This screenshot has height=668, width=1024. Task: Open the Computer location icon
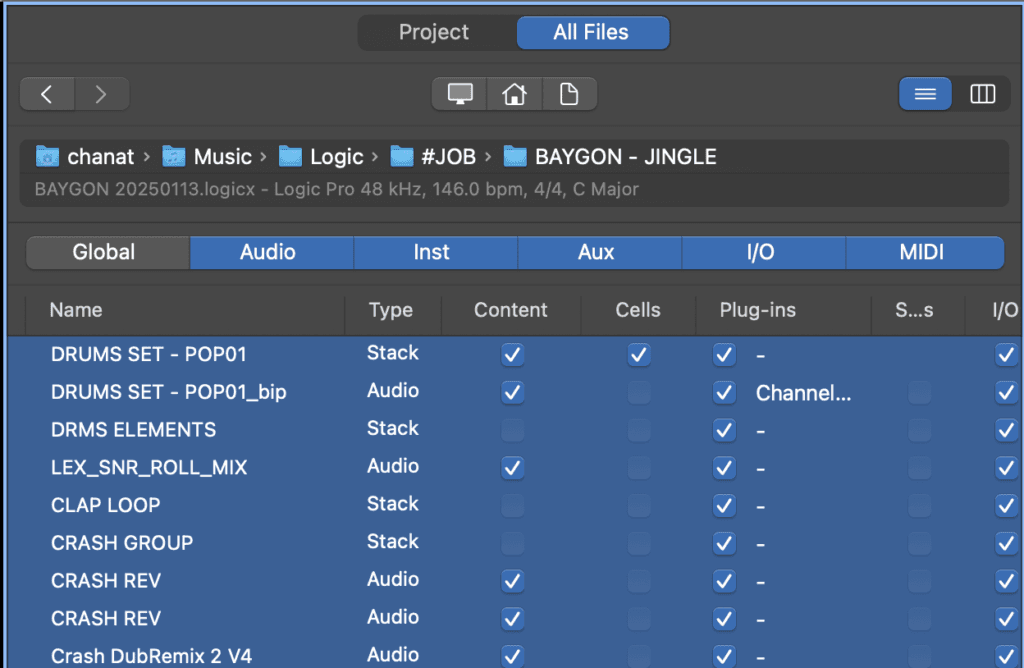[x=460, y=94]
